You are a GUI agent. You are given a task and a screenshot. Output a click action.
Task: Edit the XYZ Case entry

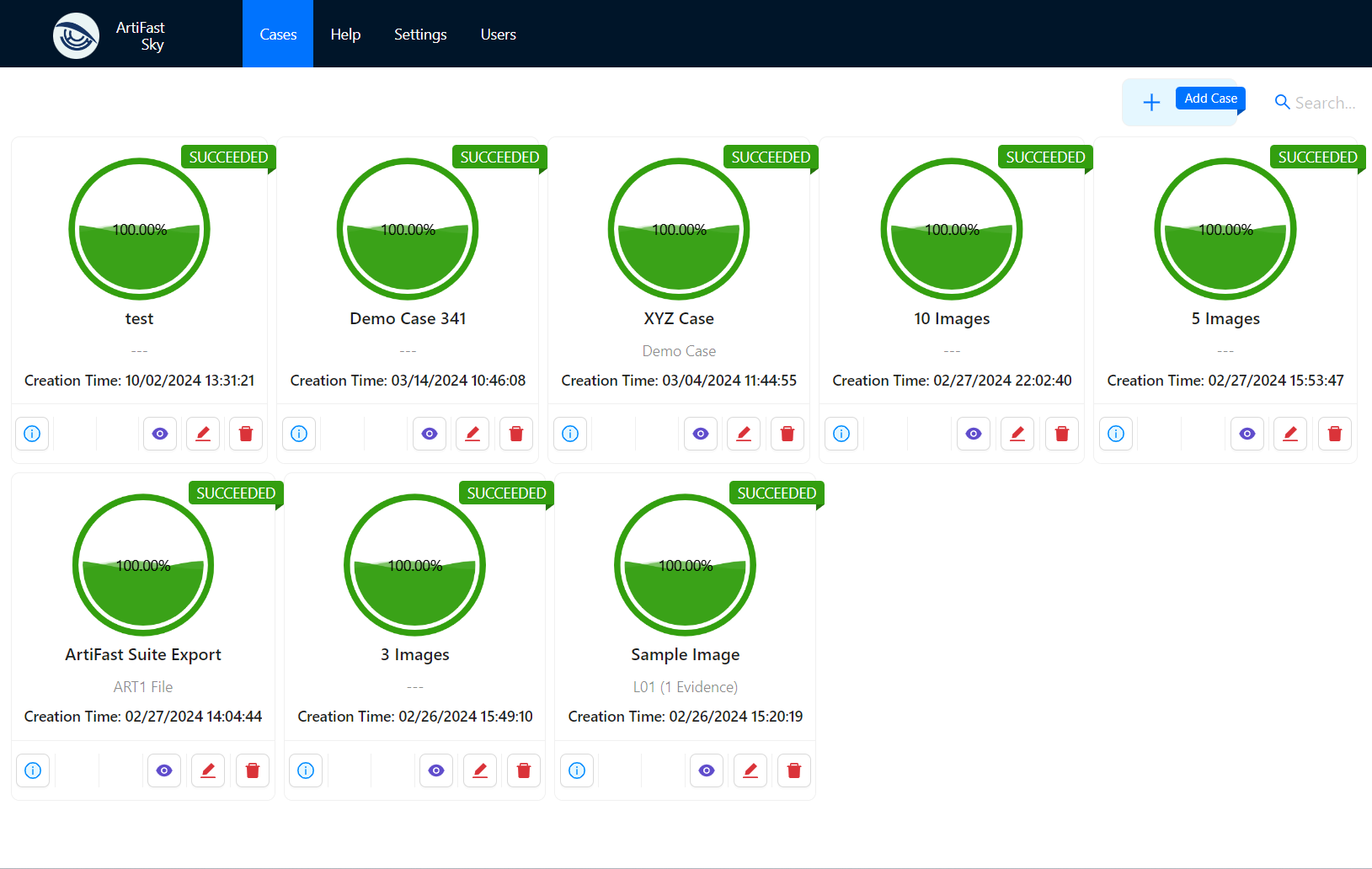pyautogui.click(x=744, y=434)
